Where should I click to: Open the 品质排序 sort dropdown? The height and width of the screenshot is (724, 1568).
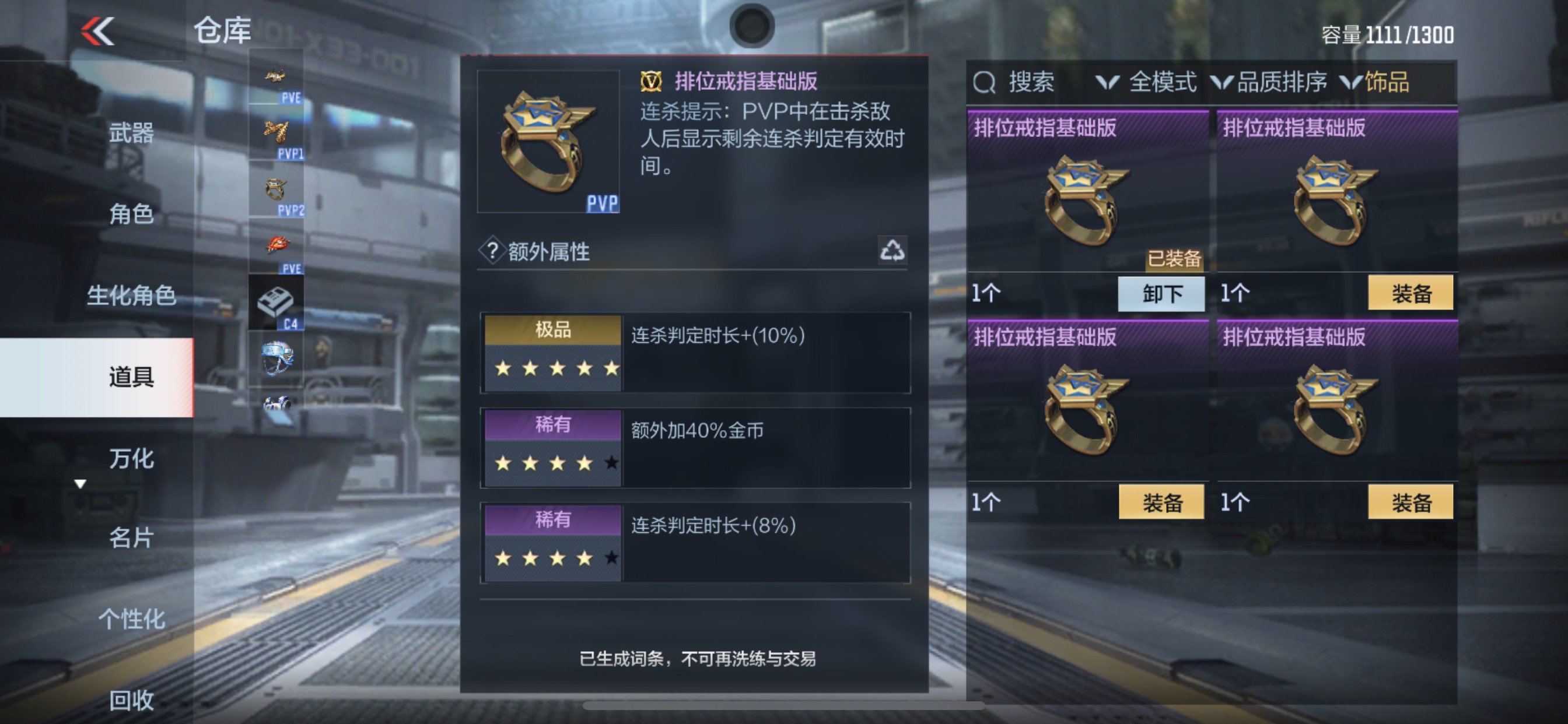point(1269,82)
